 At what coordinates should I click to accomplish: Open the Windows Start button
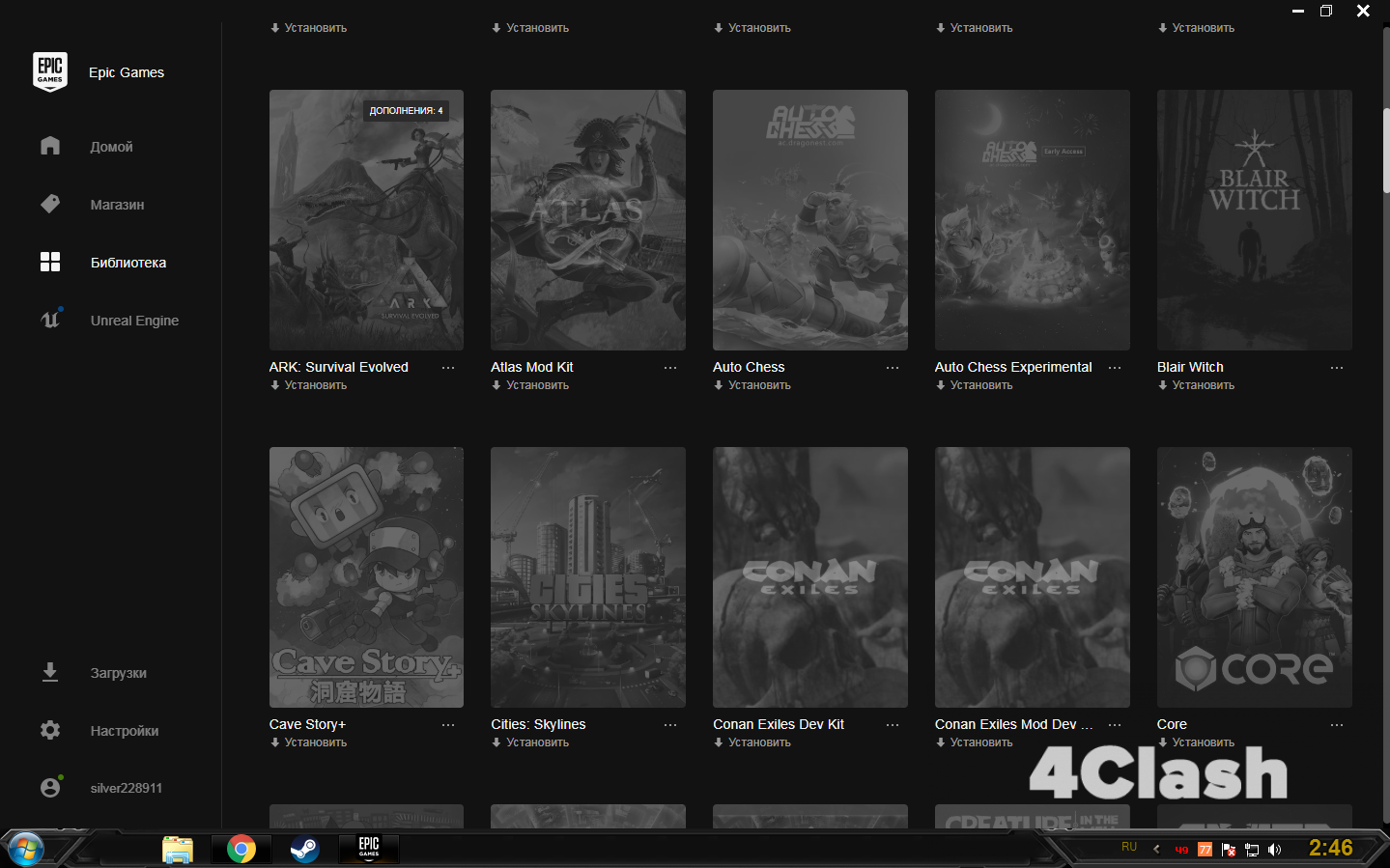[24, 850]
